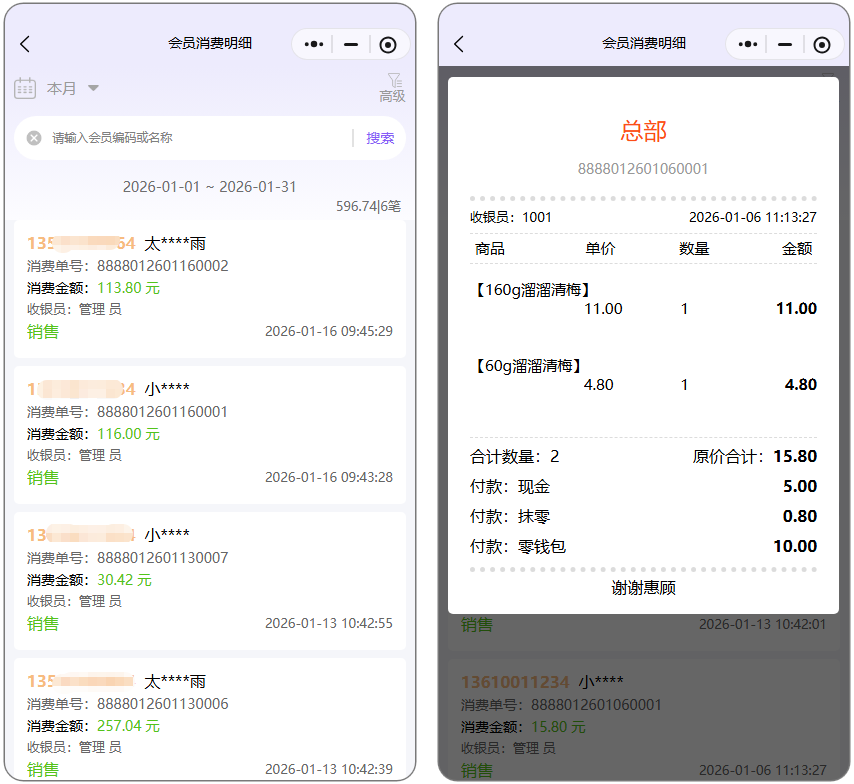The height and width of the screenshot is (784, 854).
Task: Tap back arrow on the receipt detail screen
Action: point(459,44)
